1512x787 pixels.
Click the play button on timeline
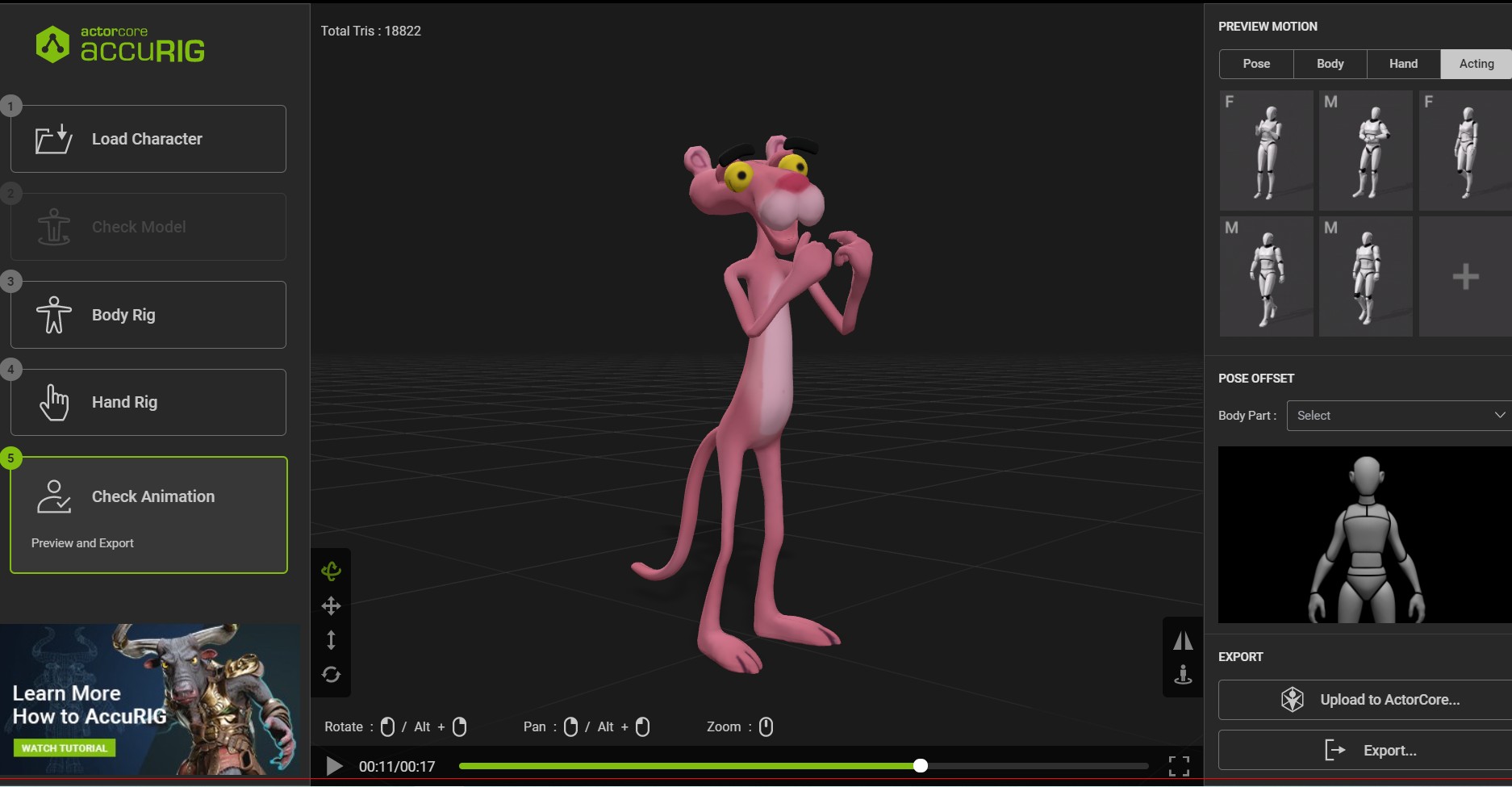pyautogui.click(x=334, y=766)
